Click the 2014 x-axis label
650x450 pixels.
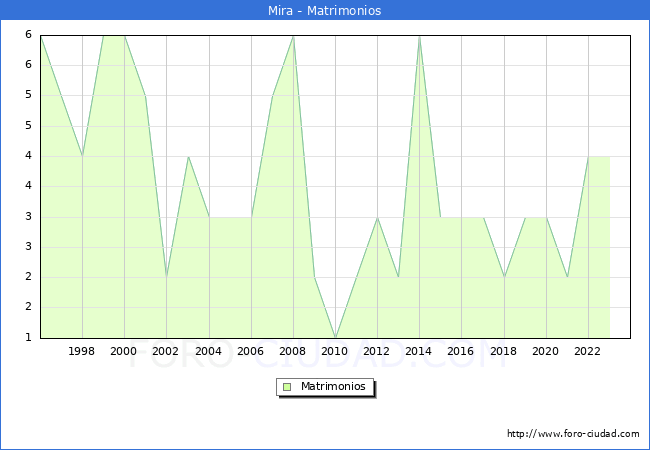pyautogui.click(x=419, y=351)
